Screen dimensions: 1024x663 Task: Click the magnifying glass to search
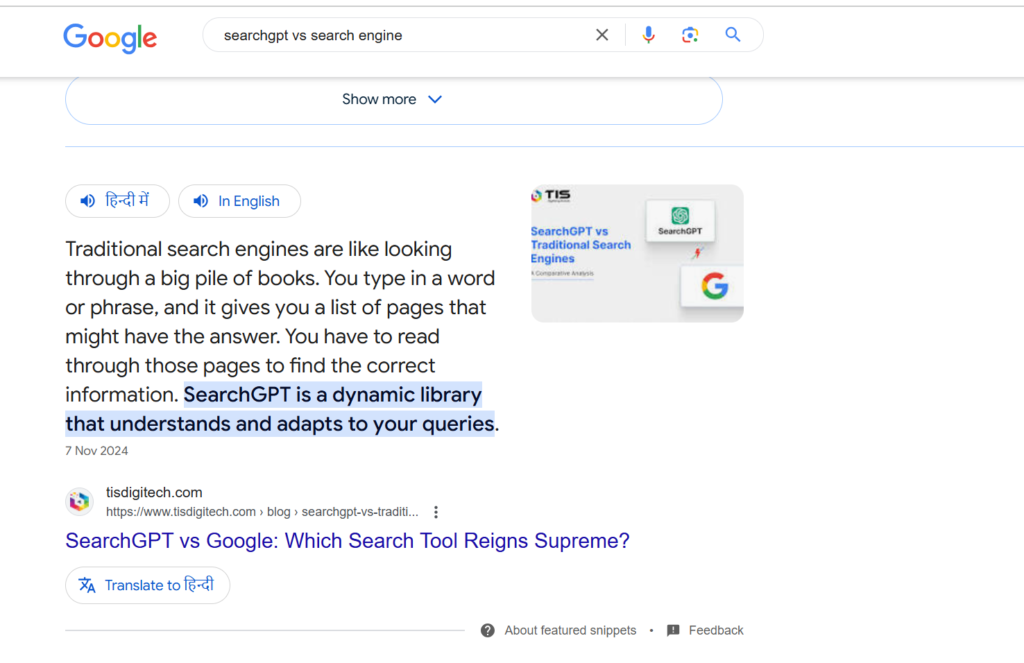pyautogui.click(x=733, y=34)
